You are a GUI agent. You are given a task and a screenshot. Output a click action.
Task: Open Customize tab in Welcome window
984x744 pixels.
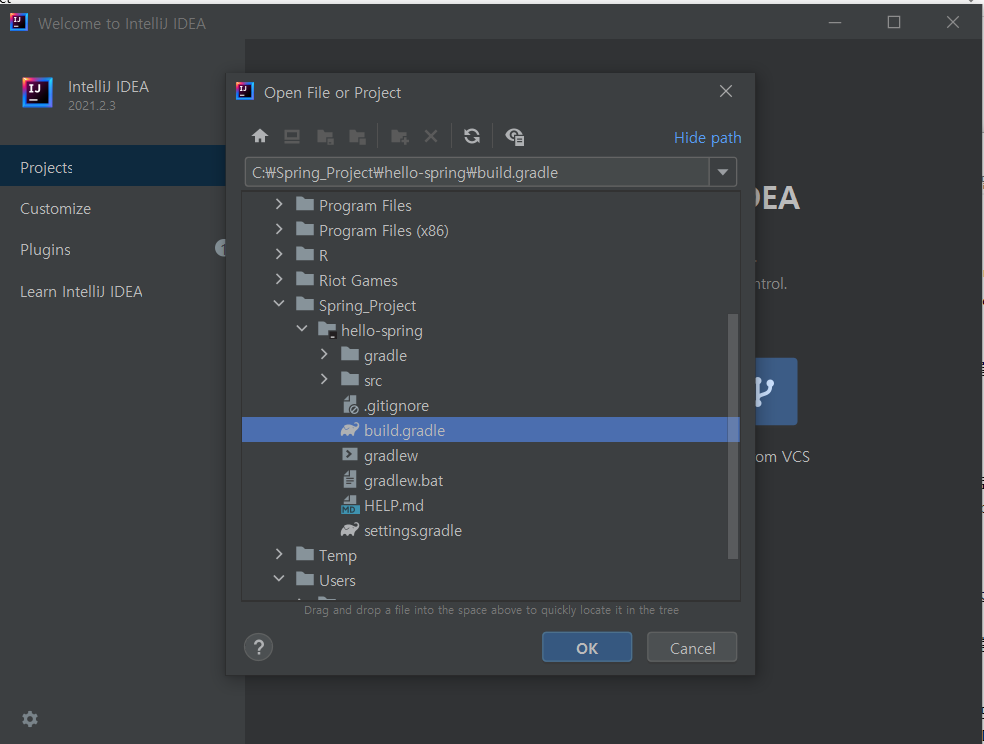point(113,208)
